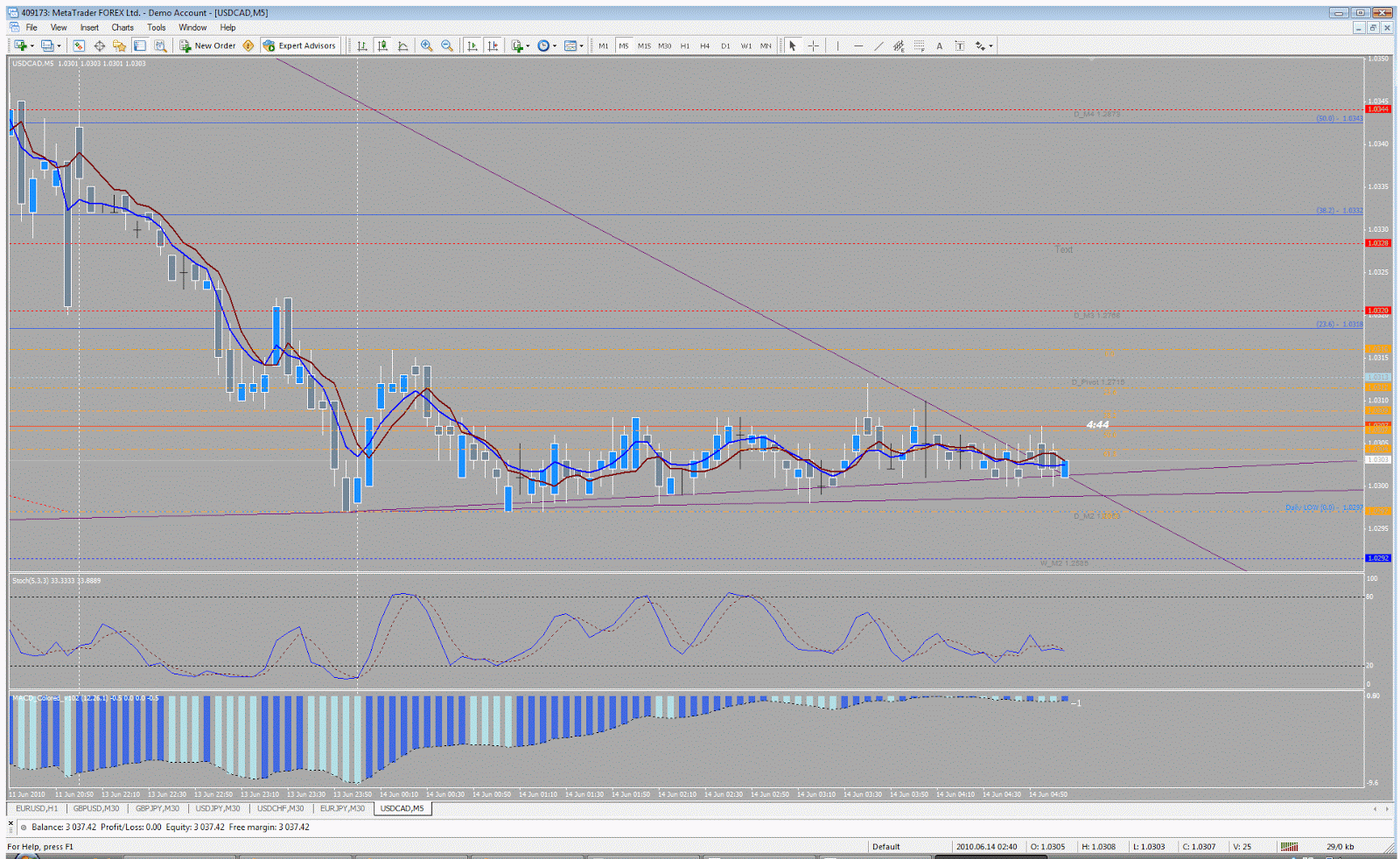Open the View menu
Image resolution: width=1400 pixels, height=859 pixels.
[59, 27]
